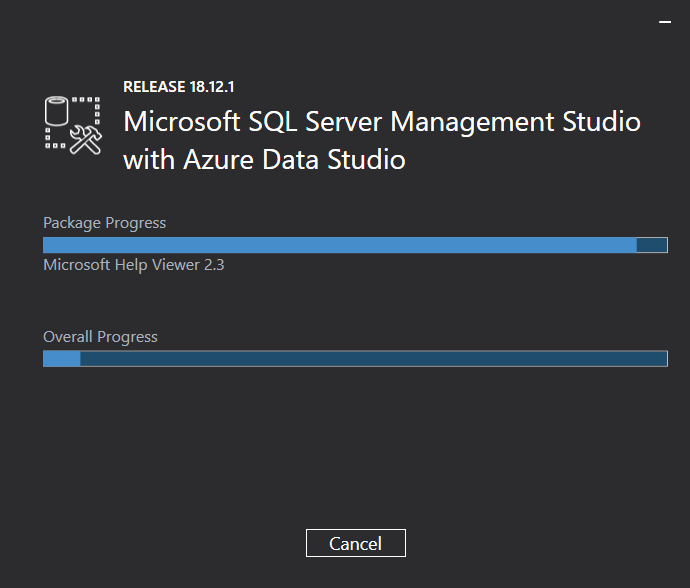Click the Microsoft Help Viewer 2.3 package name
Screen dimensions: 690x588
tap(133, 265)
